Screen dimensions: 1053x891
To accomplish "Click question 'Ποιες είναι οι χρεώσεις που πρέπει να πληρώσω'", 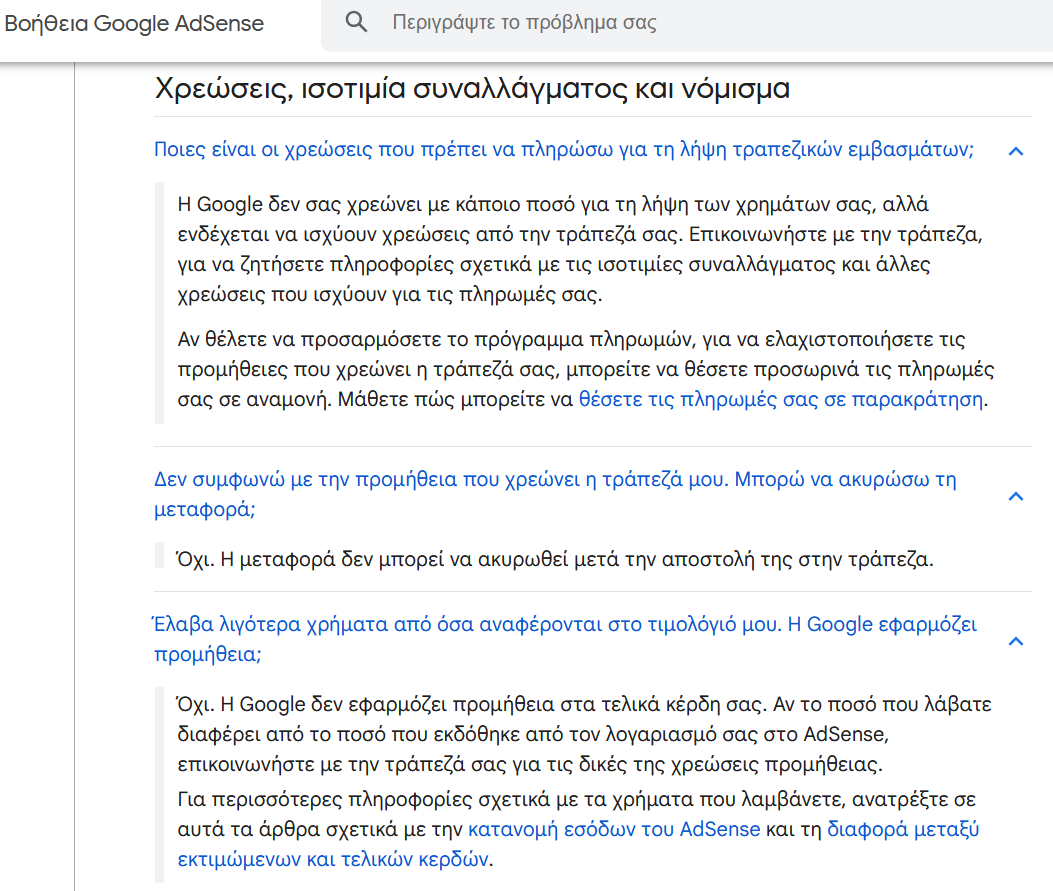I will [x=564, y=149].
